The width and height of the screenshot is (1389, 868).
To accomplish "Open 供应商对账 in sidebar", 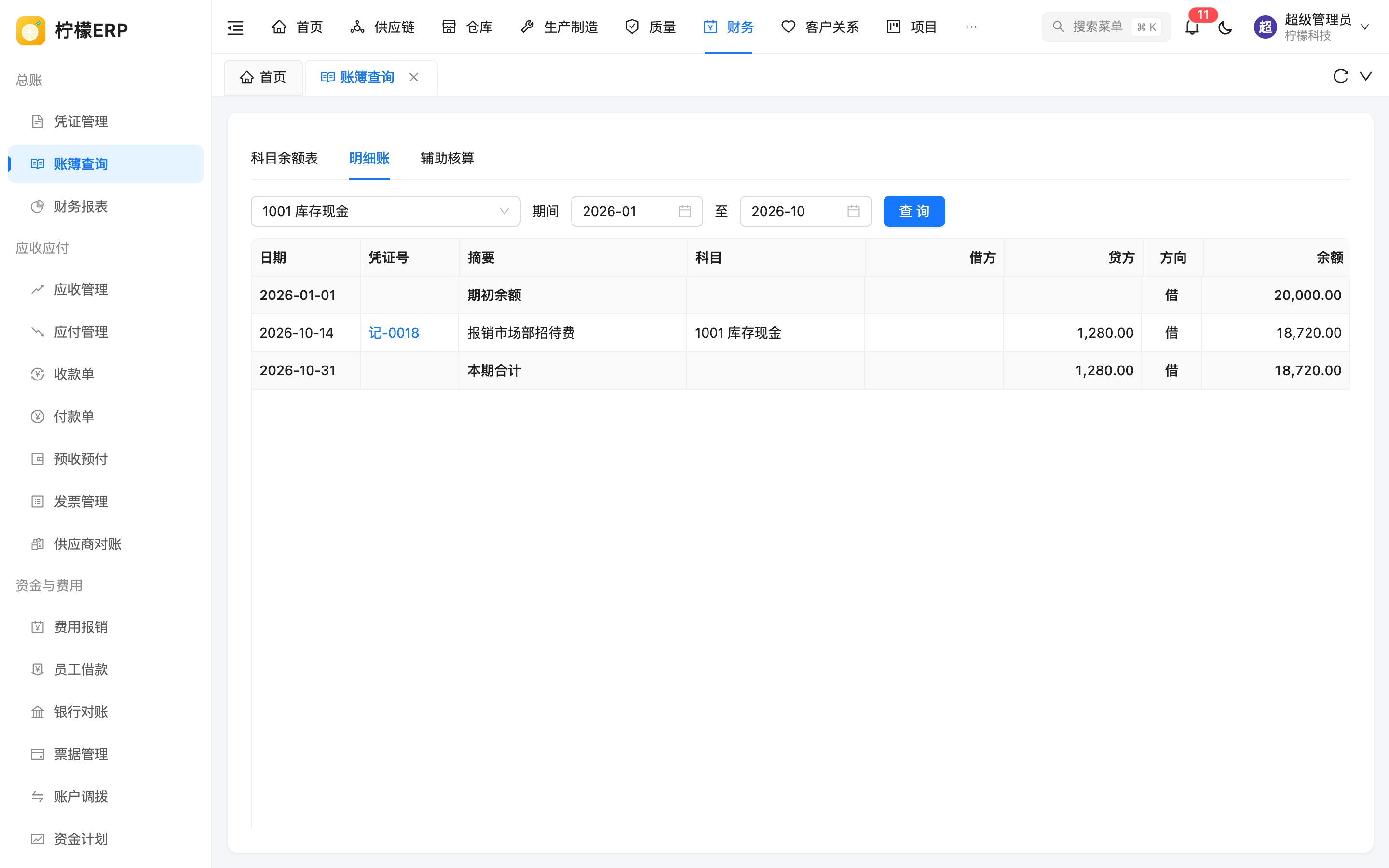I will [106, 544].
